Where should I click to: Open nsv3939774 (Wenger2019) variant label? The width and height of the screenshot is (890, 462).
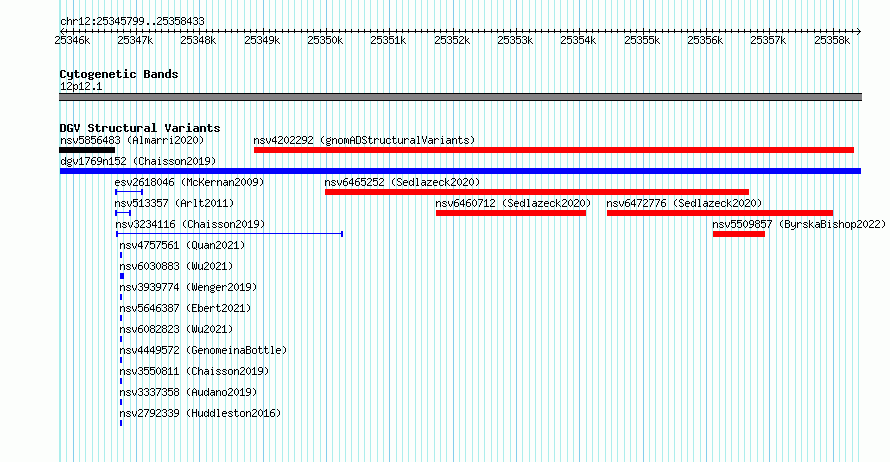coord(188,287)
